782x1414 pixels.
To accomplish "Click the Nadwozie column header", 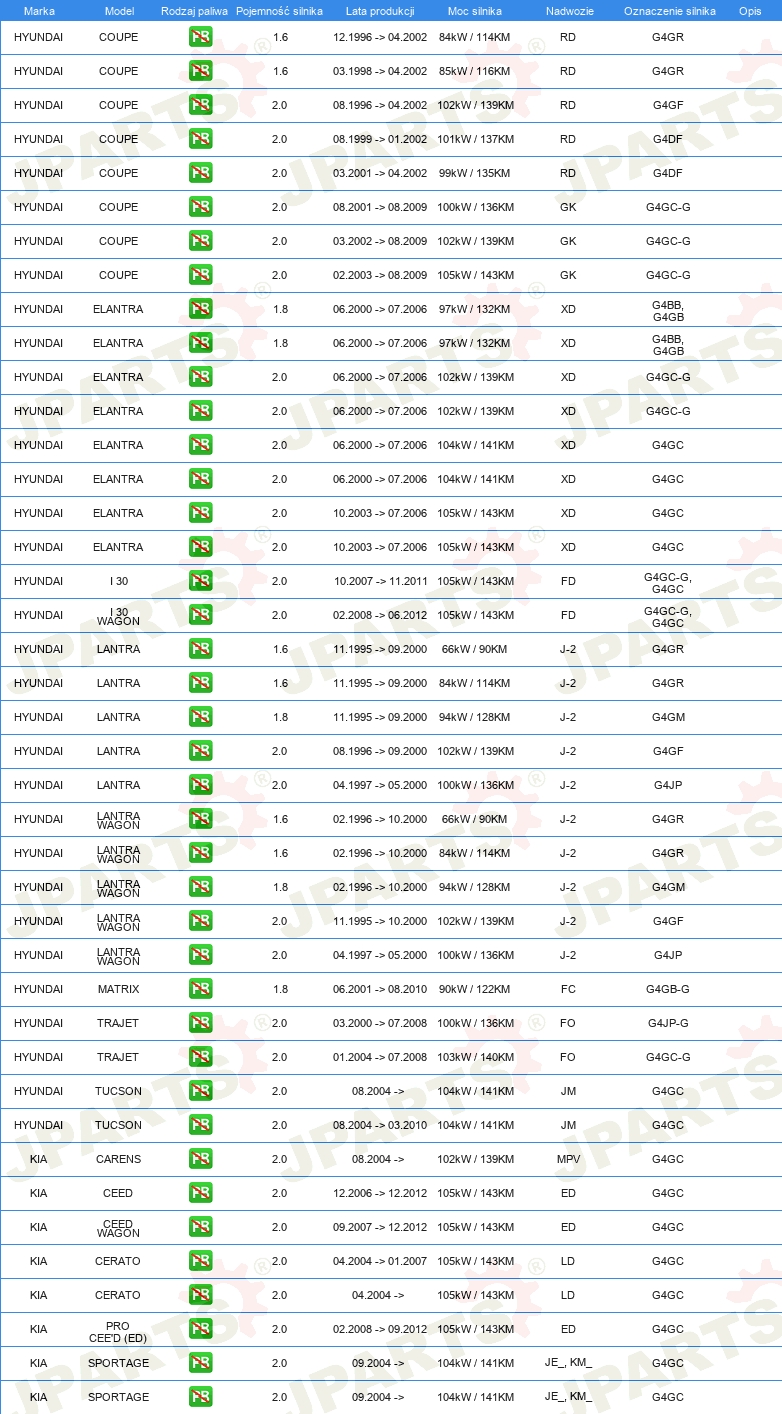I will tap(569, 11).
